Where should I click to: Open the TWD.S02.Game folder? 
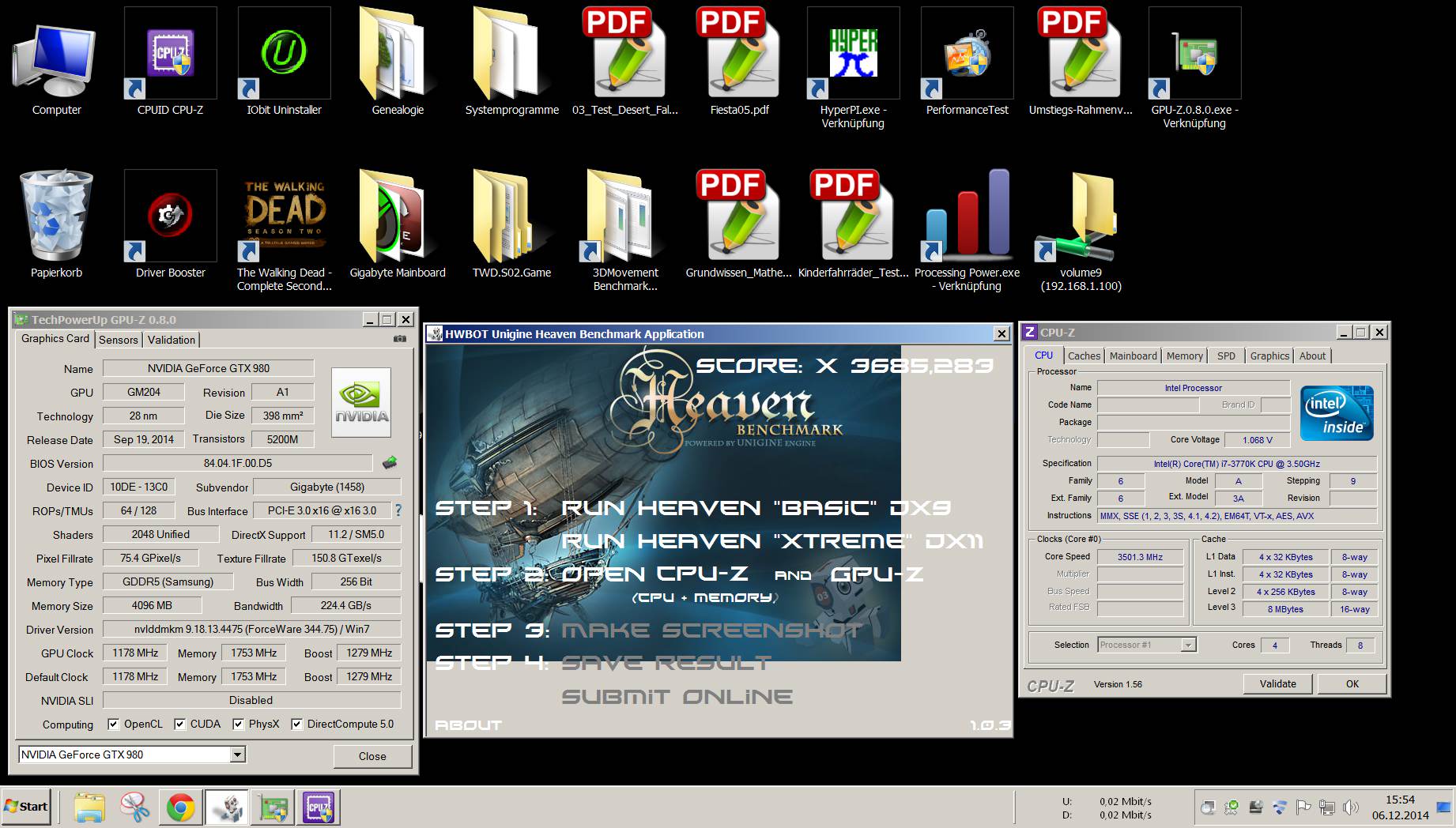511,224
